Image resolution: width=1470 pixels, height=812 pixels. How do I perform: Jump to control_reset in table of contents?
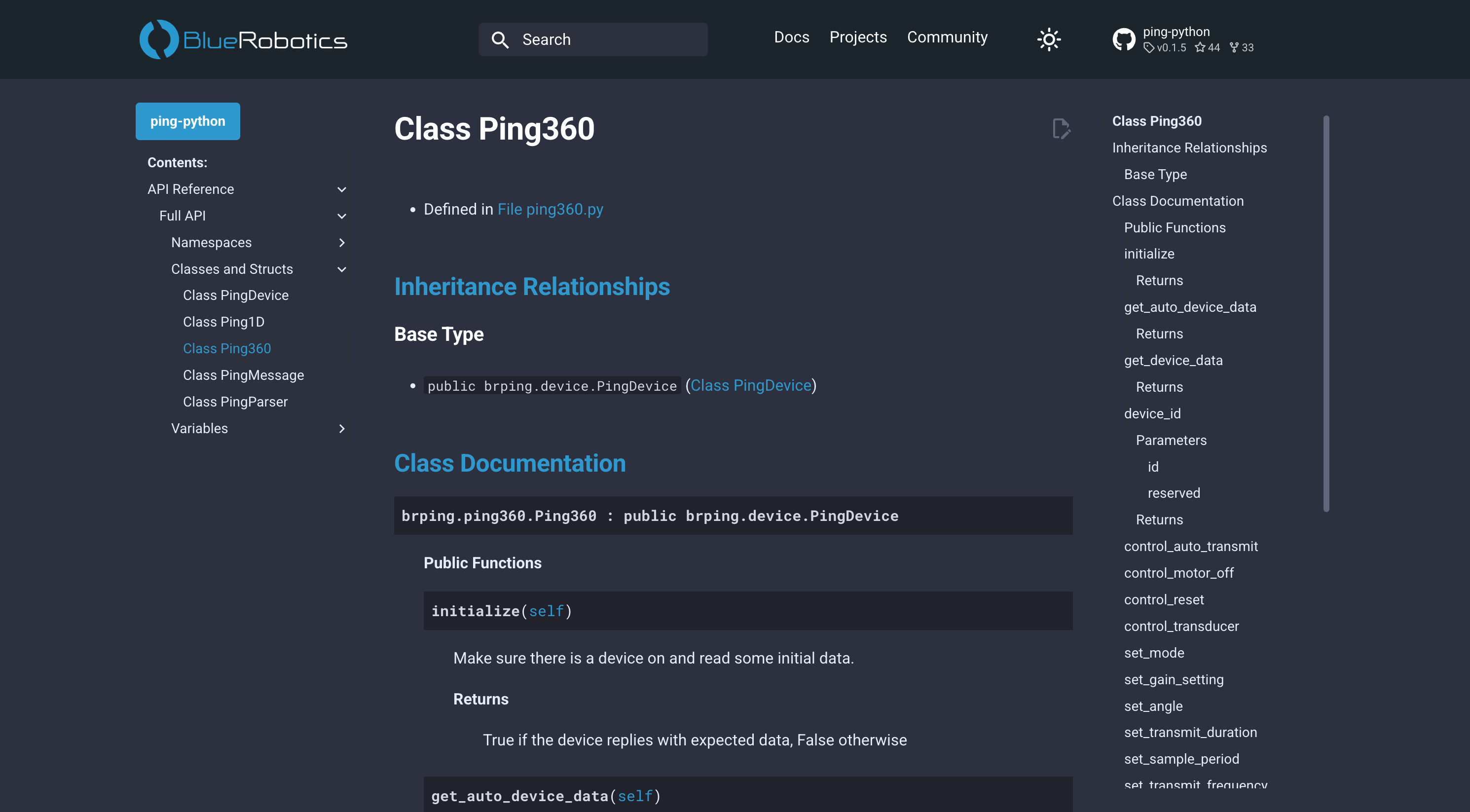pyautogui.click(x=1164, y=600)
